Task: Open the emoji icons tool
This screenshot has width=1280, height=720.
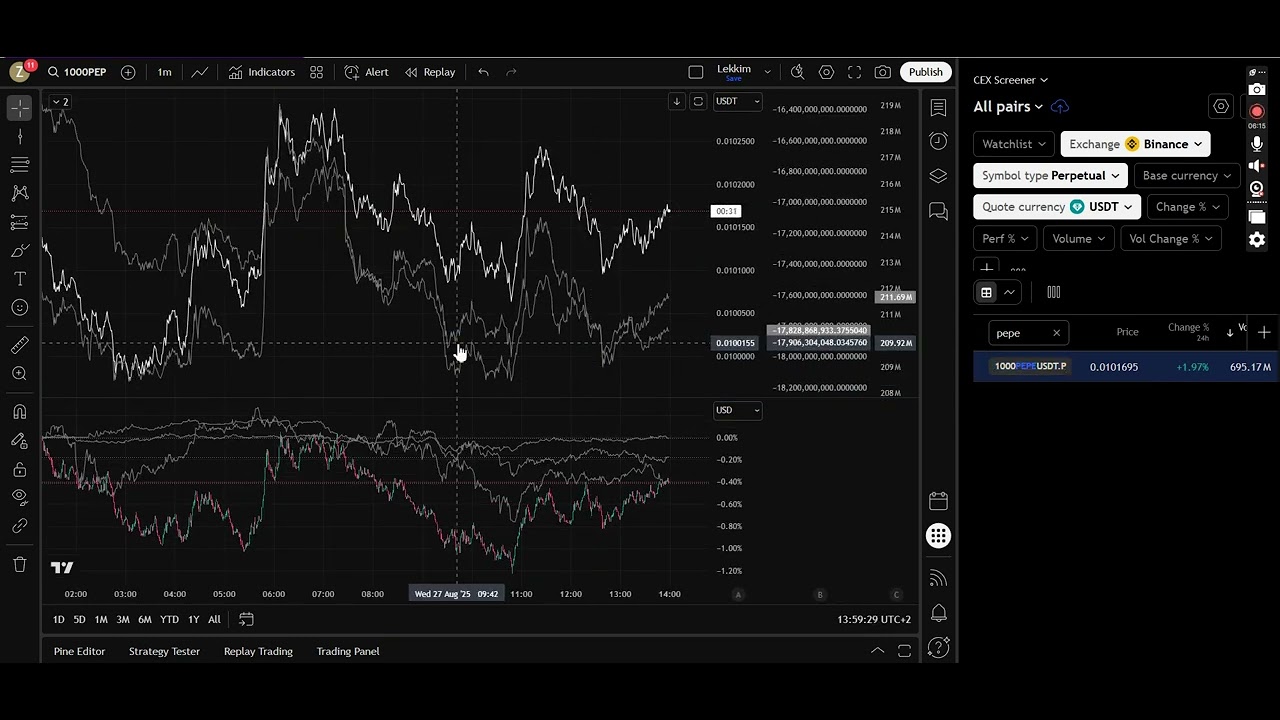Action: click(x=19, y=308)
